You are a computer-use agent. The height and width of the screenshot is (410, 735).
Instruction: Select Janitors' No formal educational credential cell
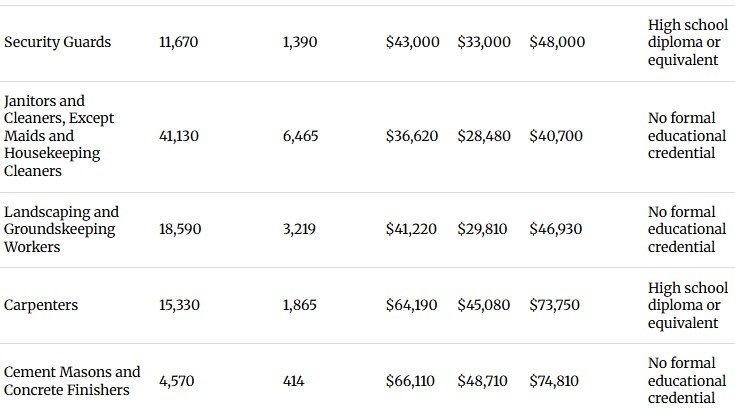pos(686,136)
